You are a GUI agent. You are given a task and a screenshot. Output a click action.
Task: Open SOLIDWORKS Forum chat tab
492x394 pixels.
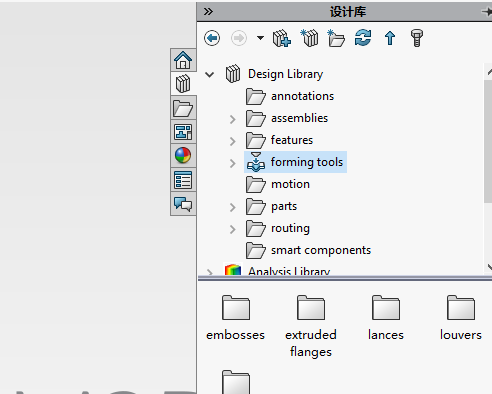(x=183, y=204)
